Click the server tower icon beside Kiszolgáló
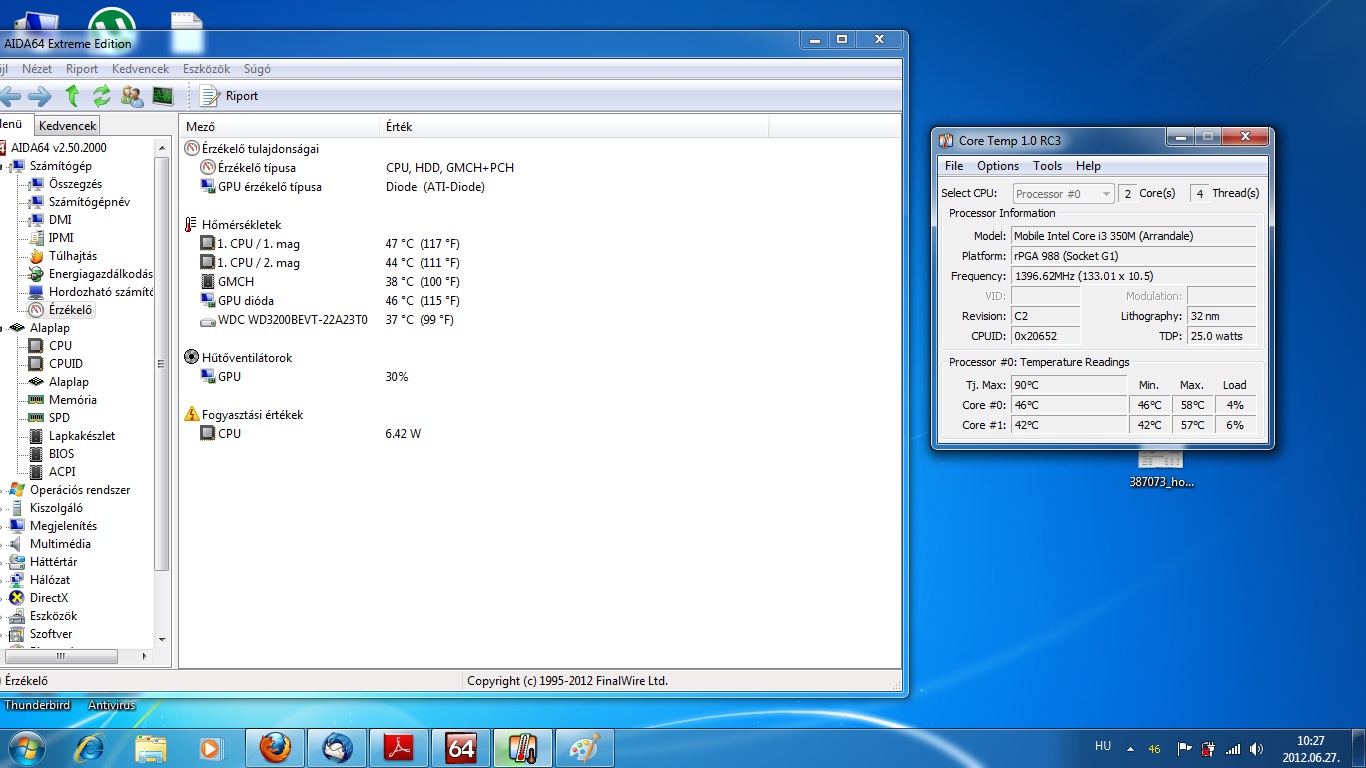 [17, 508]
